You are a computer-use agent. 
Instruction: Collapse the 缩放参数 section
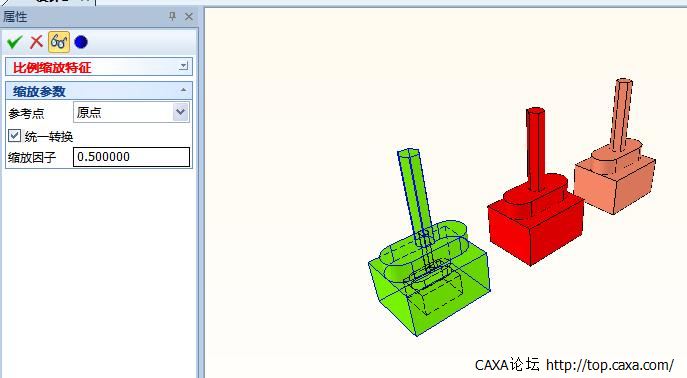coord(183,90)
